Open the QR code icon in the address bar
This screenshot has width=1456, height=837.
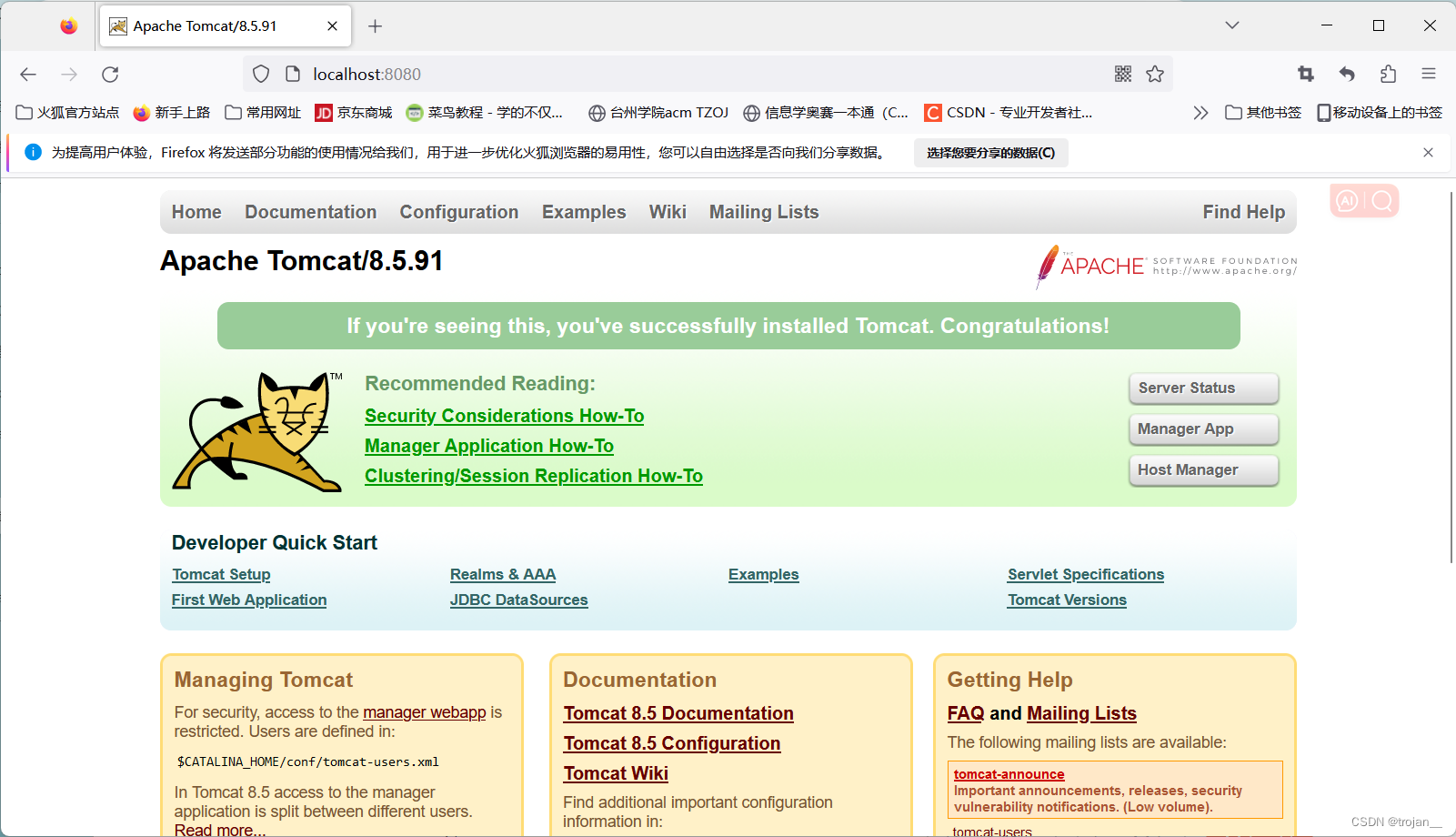[x=1123, y=75]
